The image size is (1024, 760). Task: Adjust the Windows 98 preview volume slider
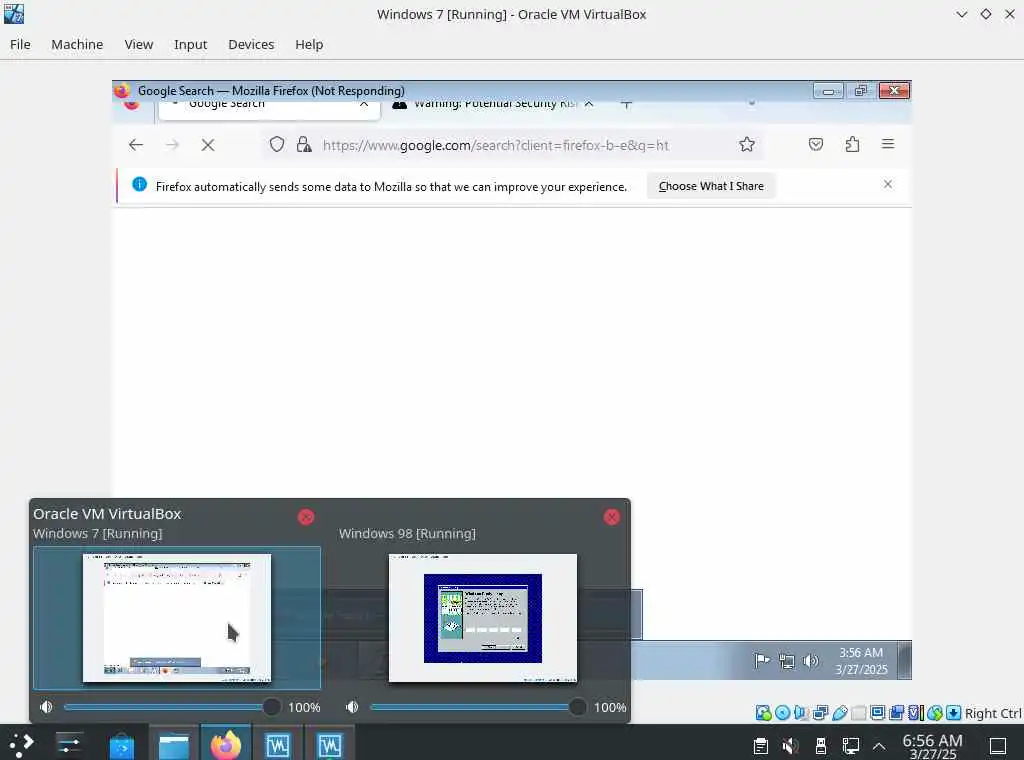tap(478, 707)
